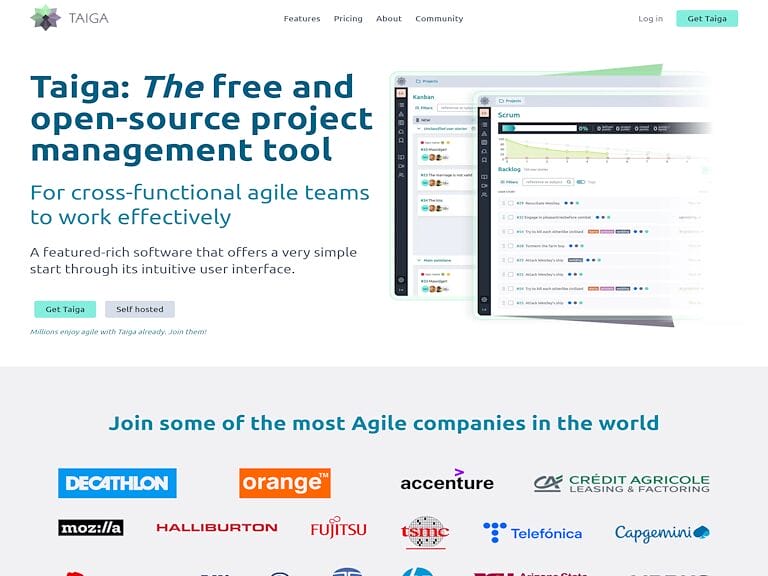Click the TSMC logo
The height and width of the screenshot is (576, 768).
(425, 531)
